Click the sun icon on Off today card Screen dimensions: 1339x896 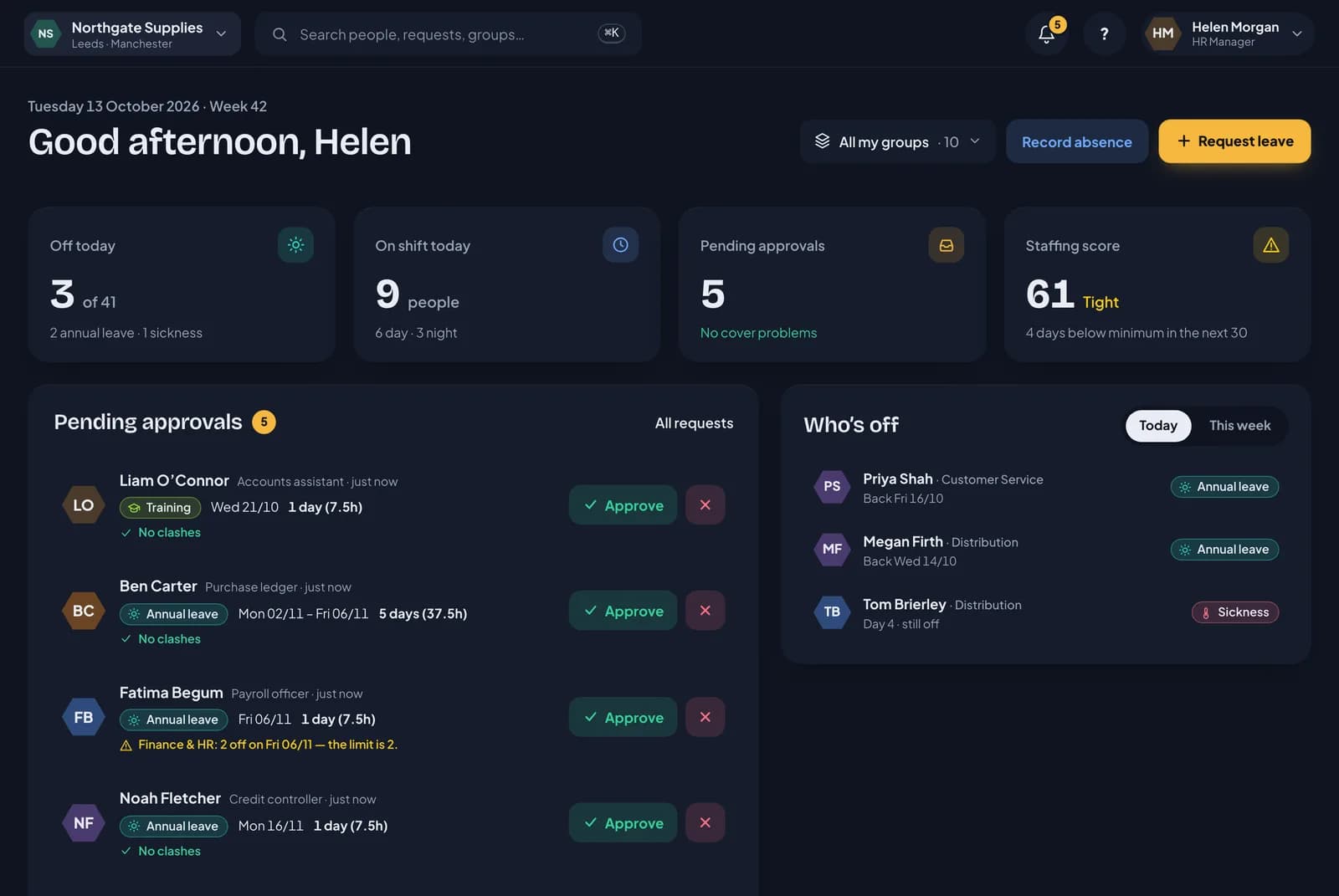[295, 245]
